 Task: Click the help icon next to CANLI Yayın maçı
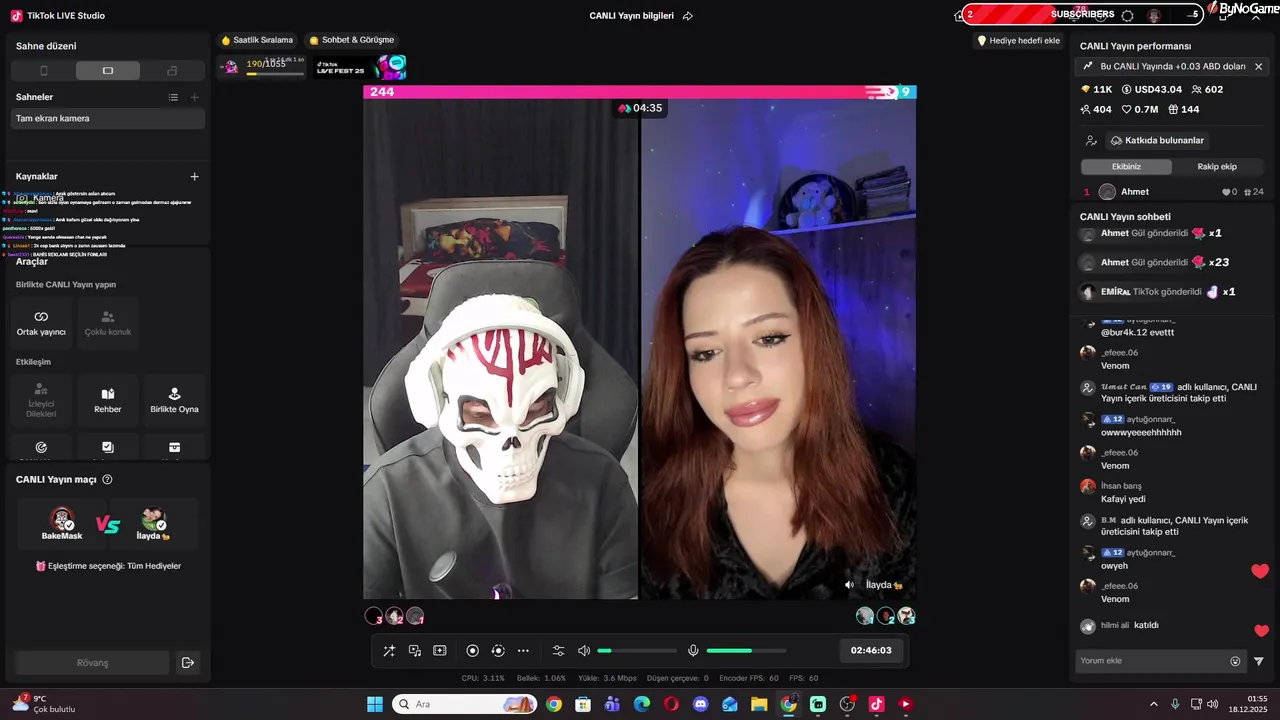coord(107,480)
